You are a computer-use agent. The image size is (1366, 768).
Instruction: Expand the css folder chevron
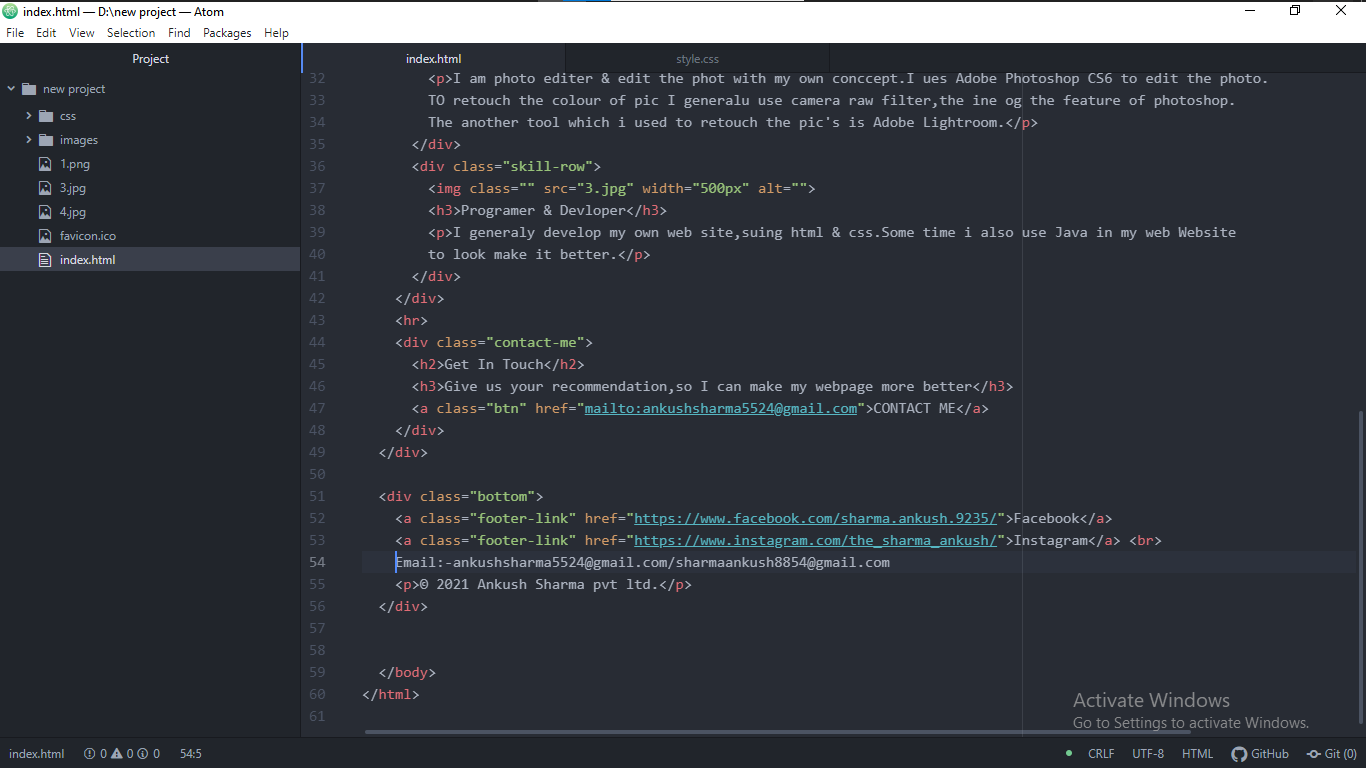29,116
